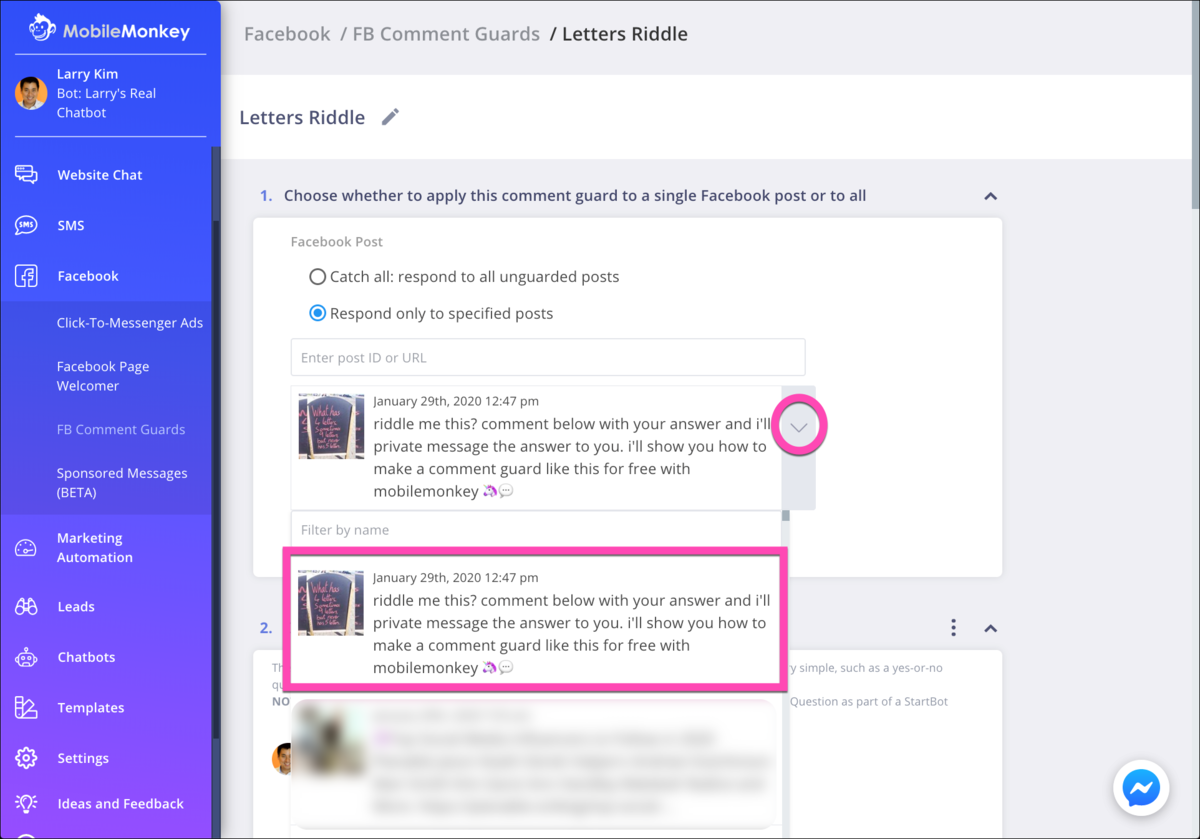Enable the Settings gear option

pyautogui.click(x=25, y=758)
